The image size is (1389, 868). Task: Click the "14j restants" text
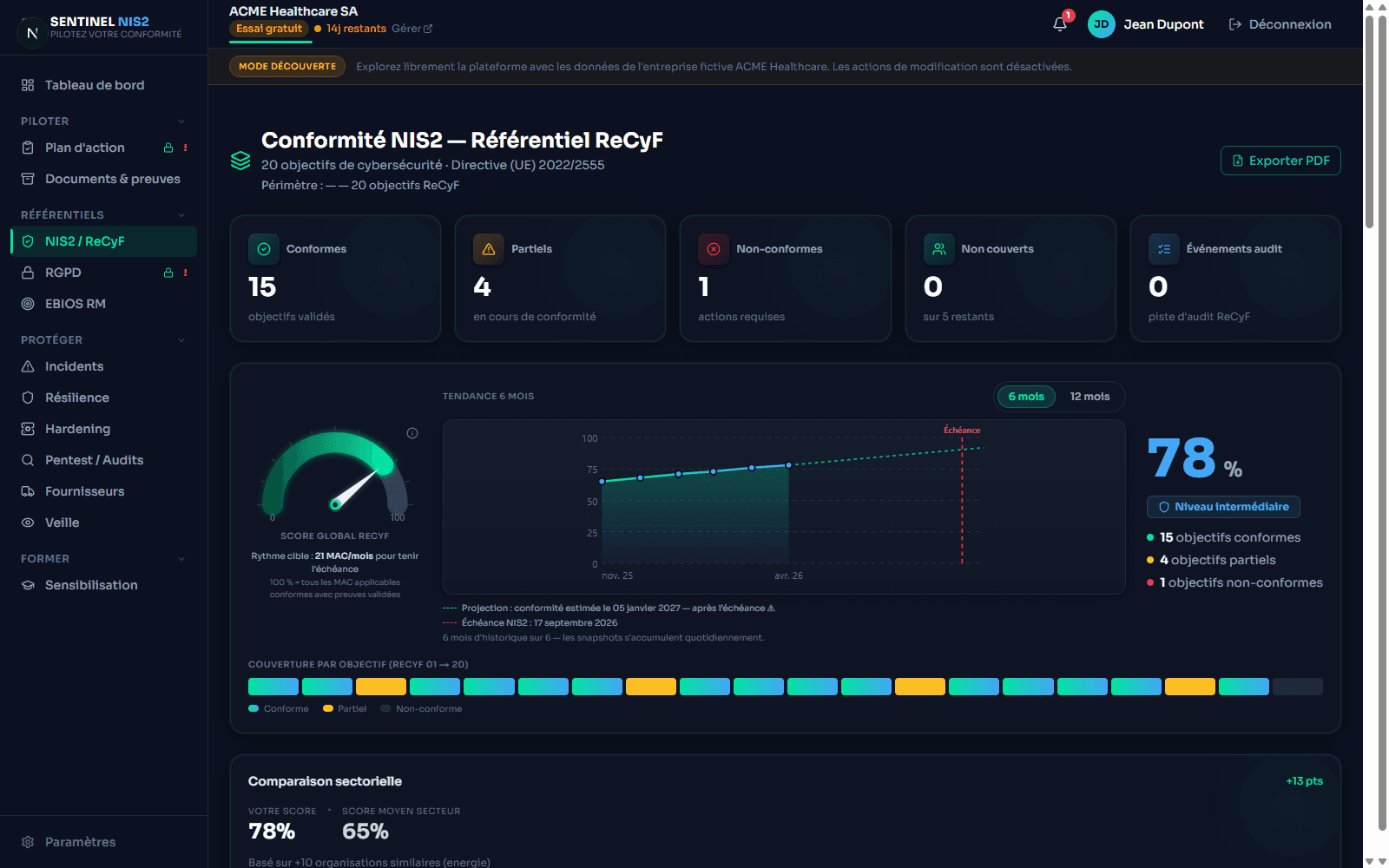coord(356,29)
